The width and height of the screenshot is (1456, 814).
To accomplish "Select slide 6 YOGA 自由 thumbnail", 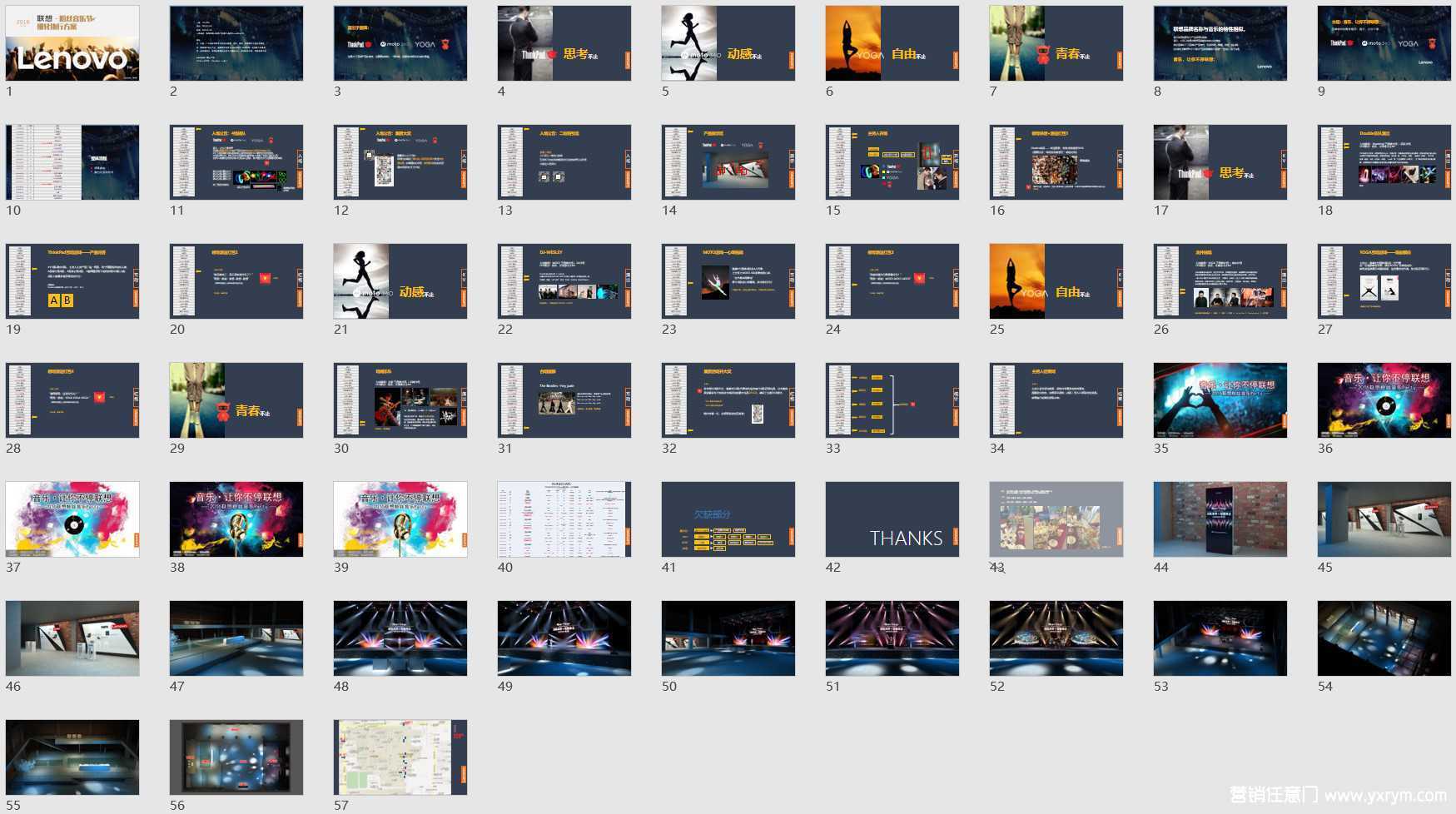I will (x=892, y=43).
